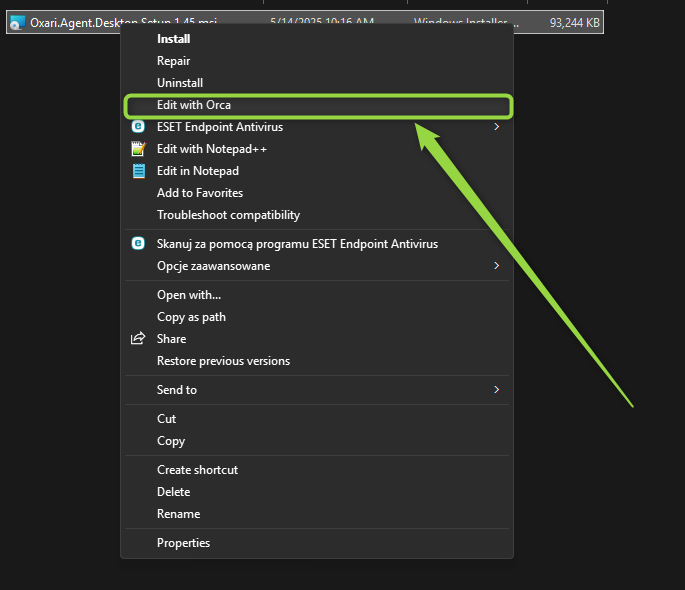
Task: Click the Notepad++ icon in menu
Action: (x=138, y=148)
